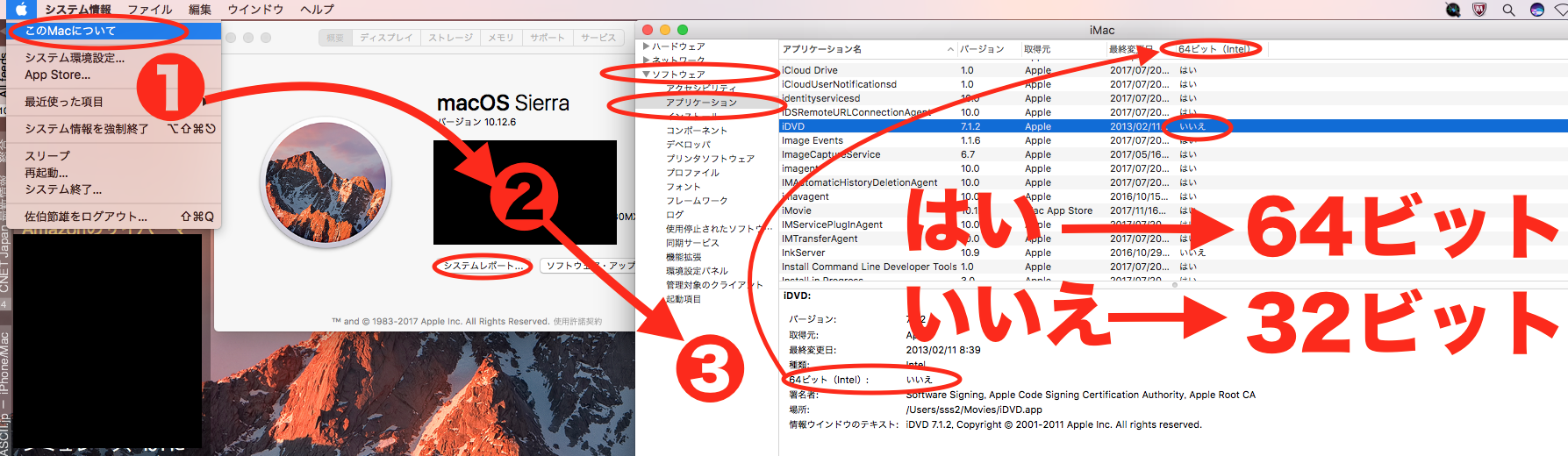Click the McAfee shield menu bar icon
Viewport: 1568px width, 456px height.
click(1479, 10)
